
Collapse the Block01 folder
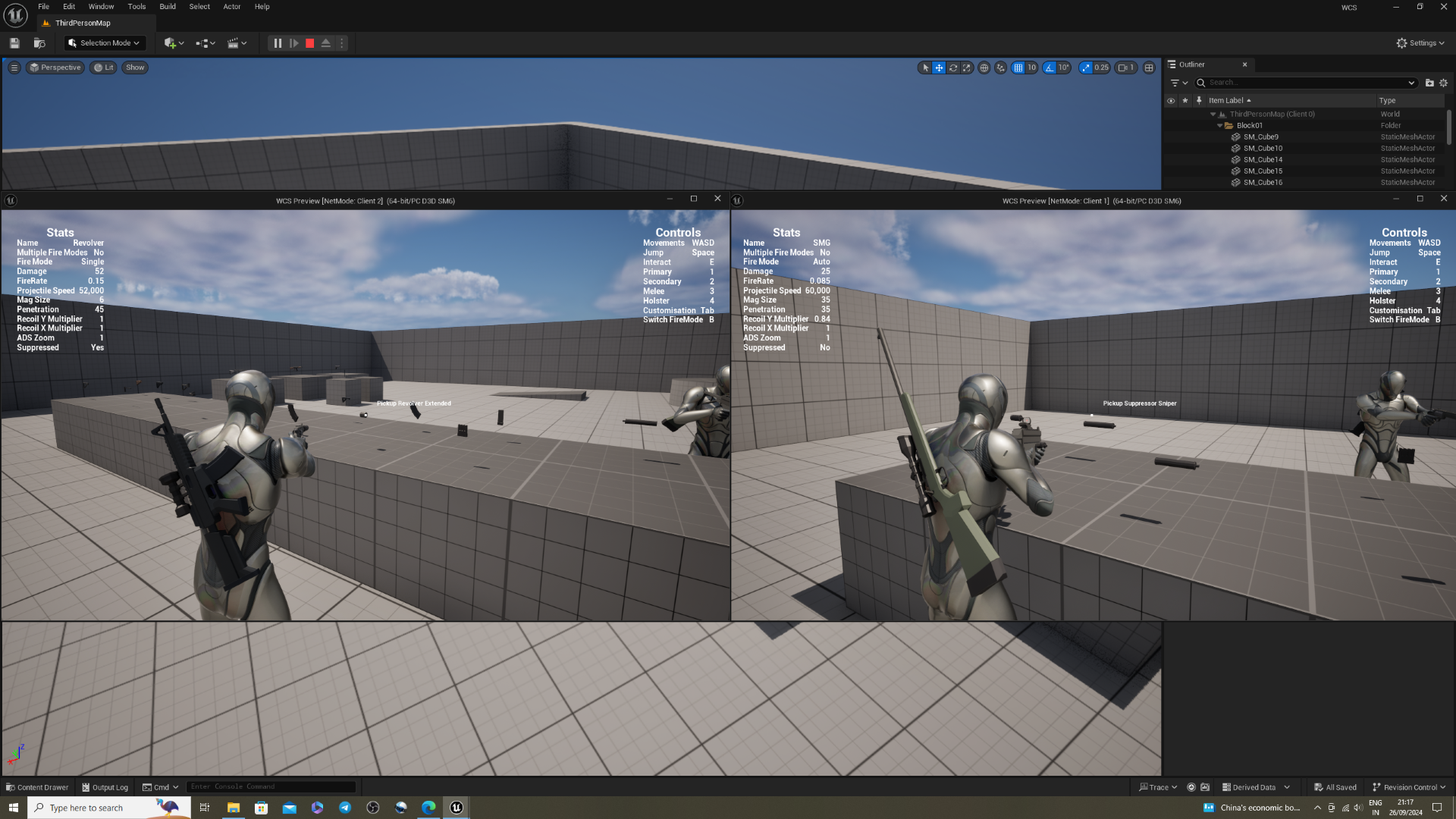(1219, 126)
